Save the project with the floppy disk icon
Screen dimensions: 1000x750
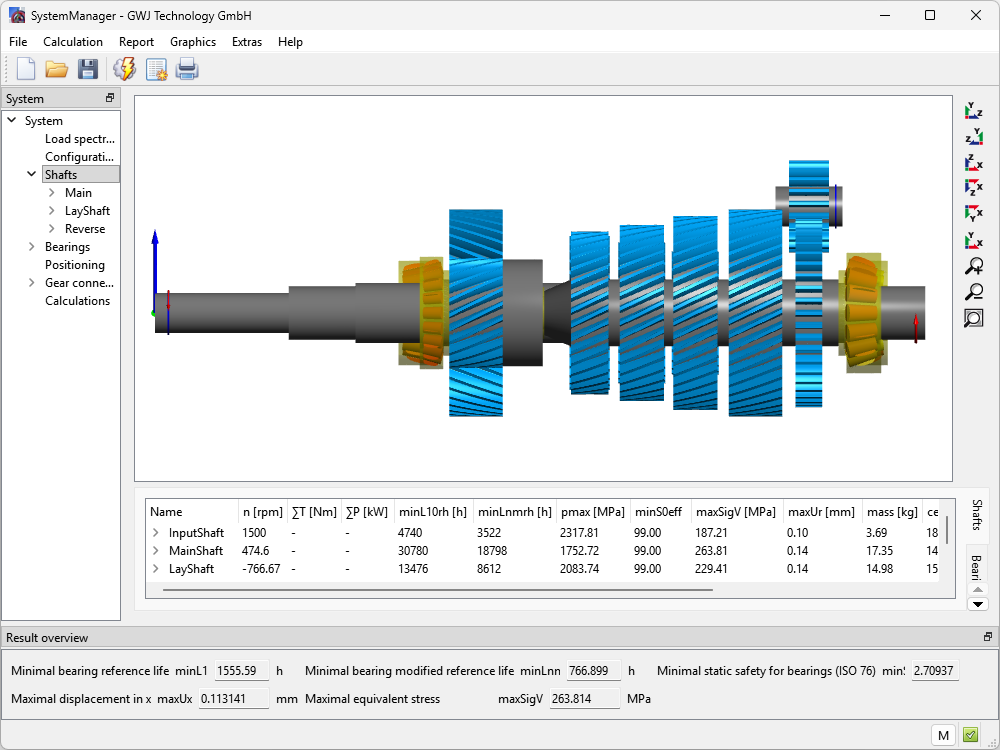(88, 69)
